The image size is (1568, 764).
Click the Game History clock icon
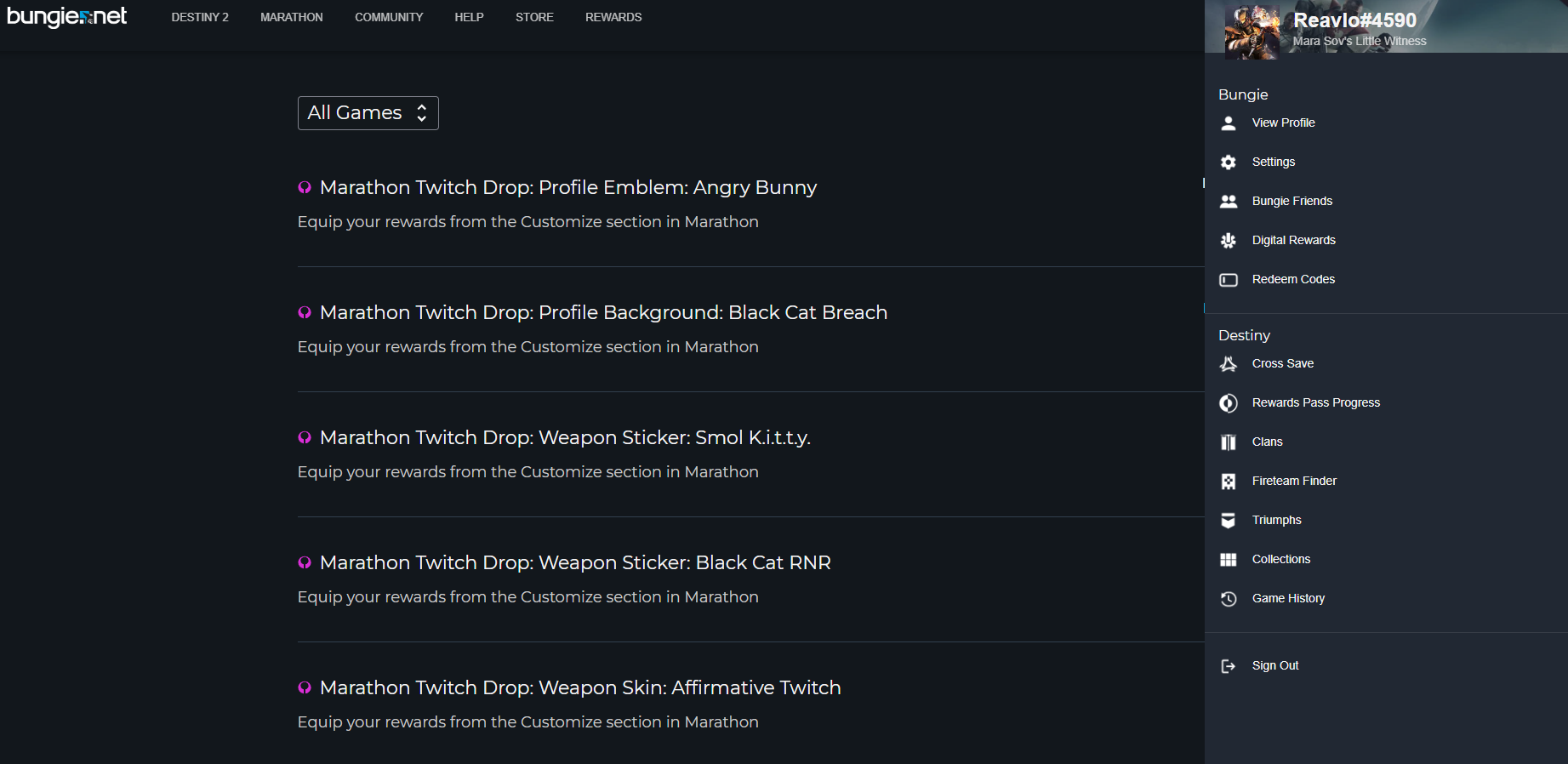(x=1228, y=599)
